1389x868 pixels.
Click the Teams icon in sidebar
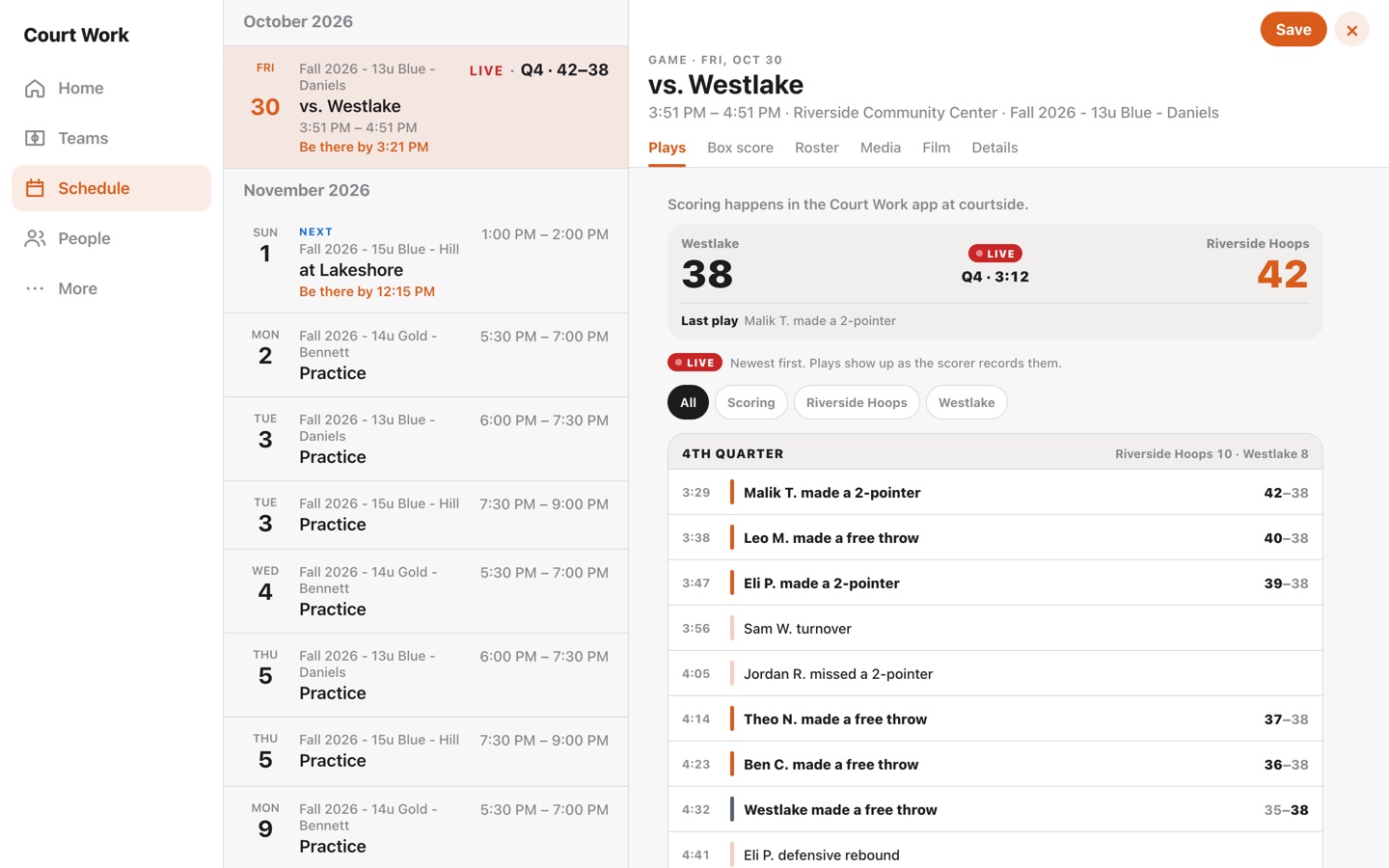tap(35, 138)
